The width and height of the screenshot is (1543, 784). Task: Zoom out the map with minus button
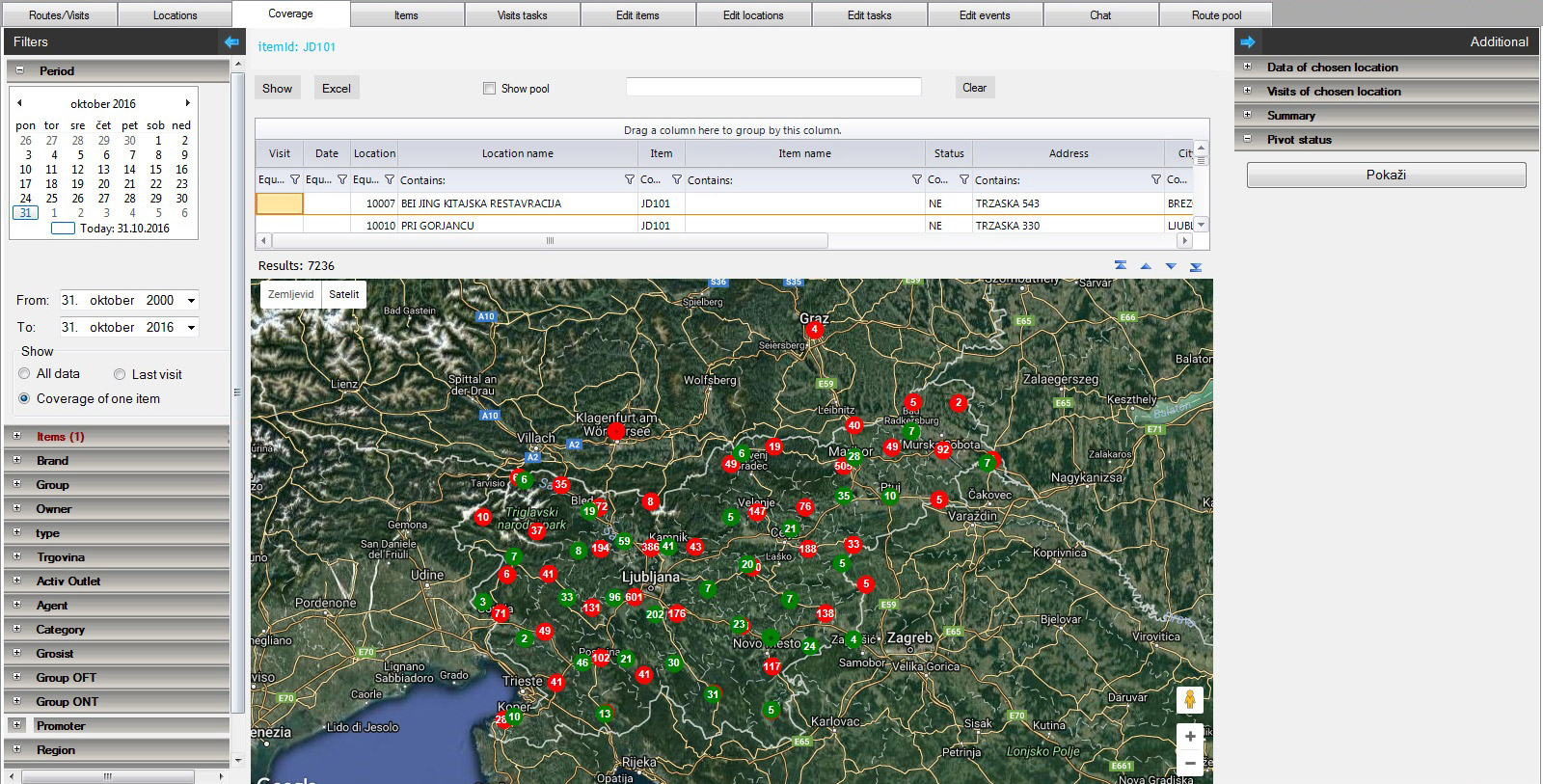1190,763
